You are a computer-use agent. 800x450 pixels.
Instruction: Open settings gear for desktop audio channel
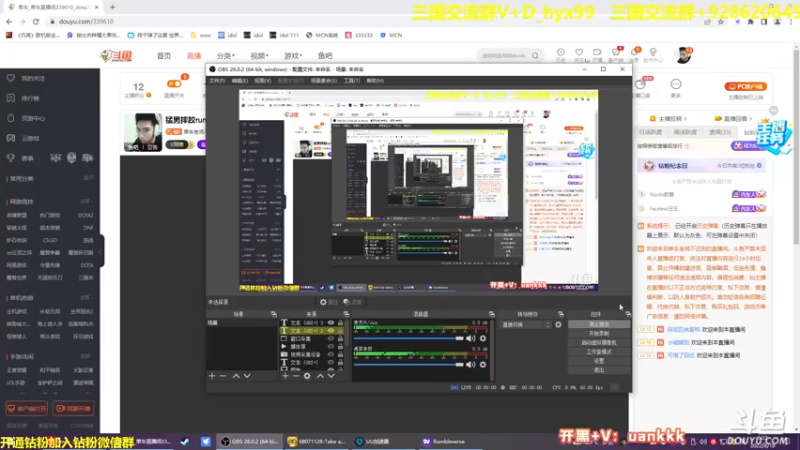(x=483, y=364)
